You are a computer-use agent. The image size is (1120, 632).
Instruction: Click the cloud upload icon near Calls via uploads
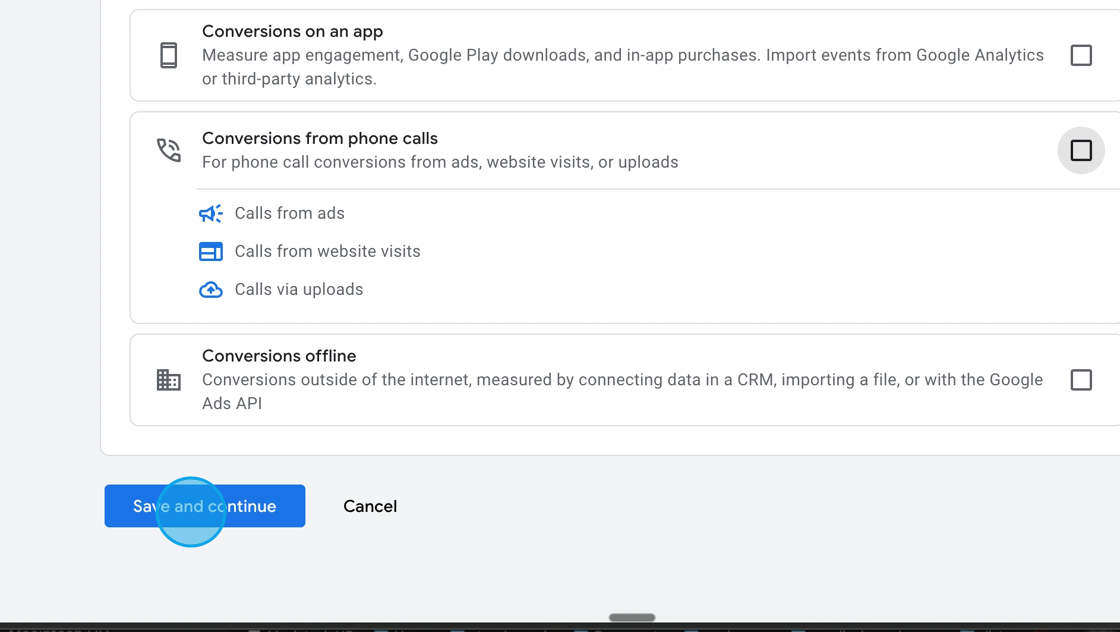click(211, 289)
